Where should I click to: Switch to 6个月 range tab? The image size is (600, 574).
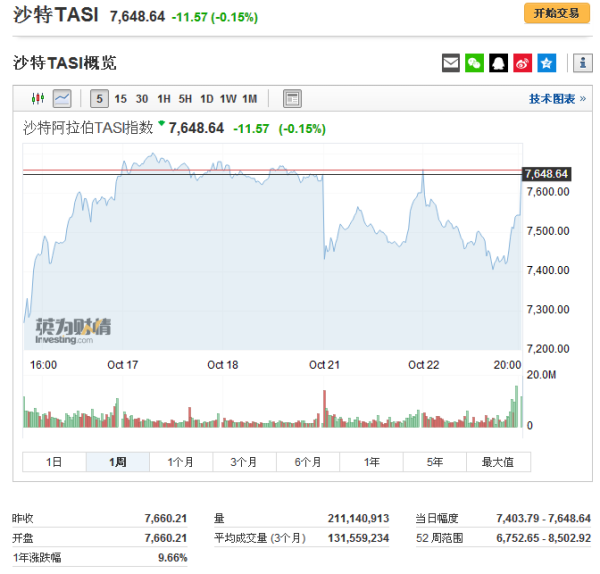click(308, 462)
